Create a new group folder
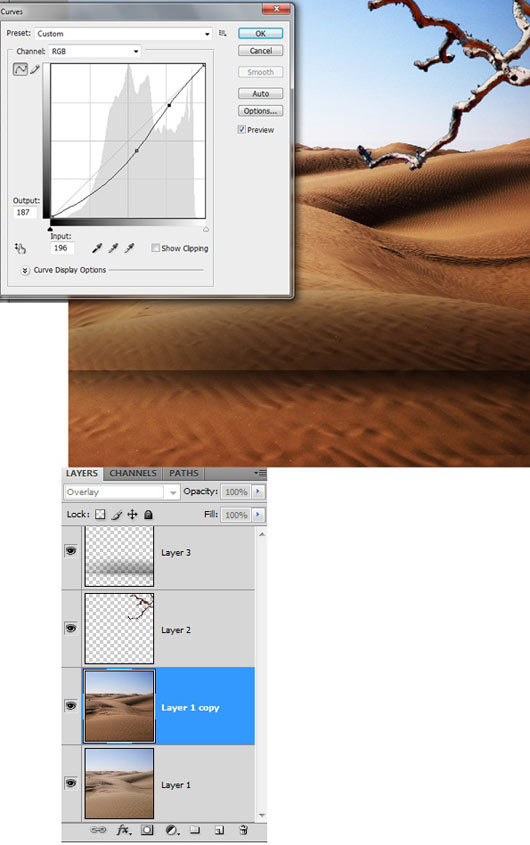Image resolution: width=530 pixels, height=845 pixels. [x=195, y=830]
